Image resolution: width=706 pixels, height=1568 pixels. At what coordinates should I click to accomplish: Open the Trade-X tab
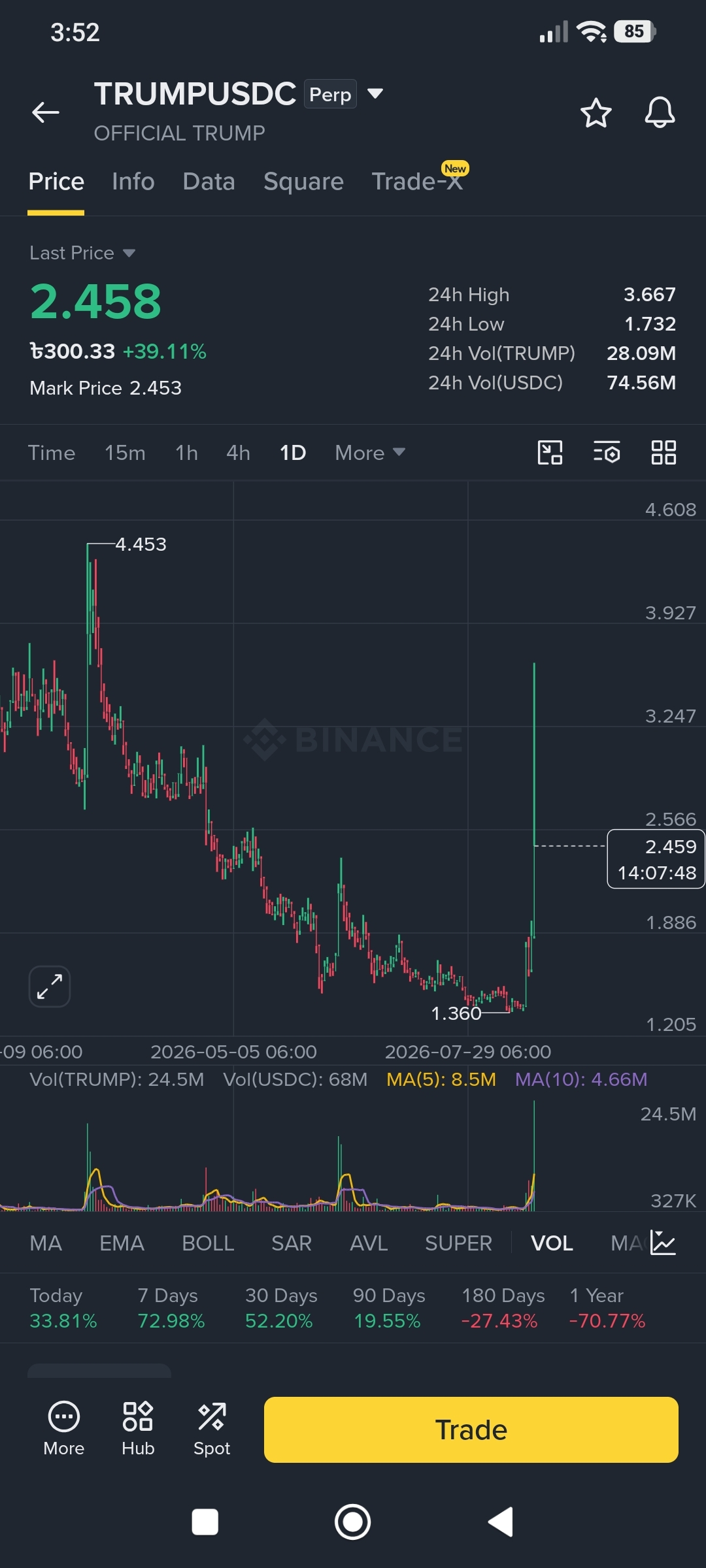(418, 181)
